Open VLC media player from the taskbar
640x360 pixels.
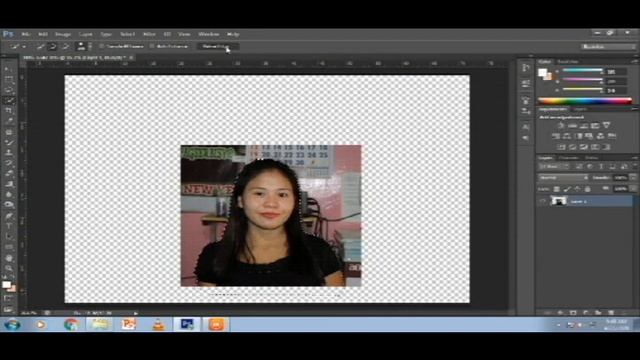click(159, 324)
